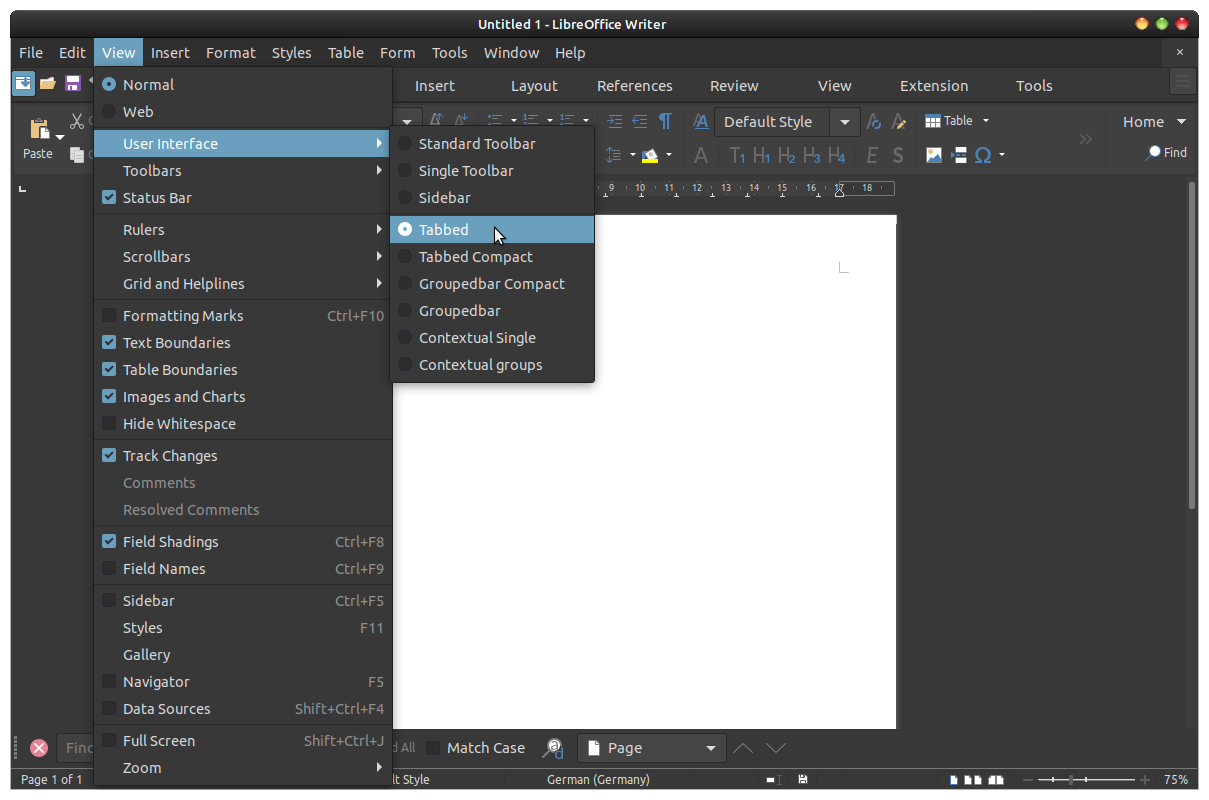Expand the Rulers submenu
The image size is (1209, 800).
coord(243,230)
